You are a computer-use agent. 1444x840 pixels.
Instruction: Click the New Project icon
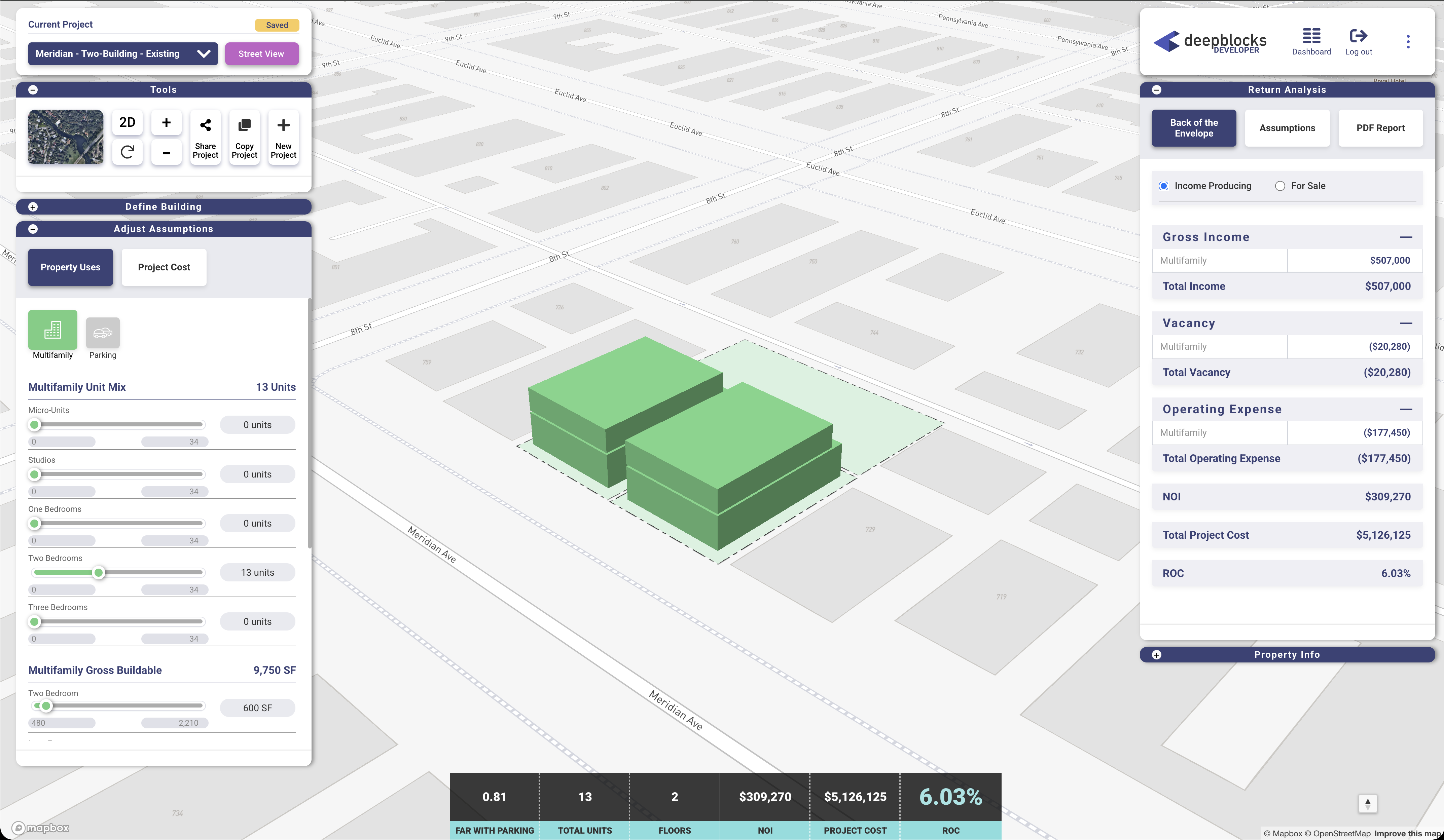coord(283,137)
